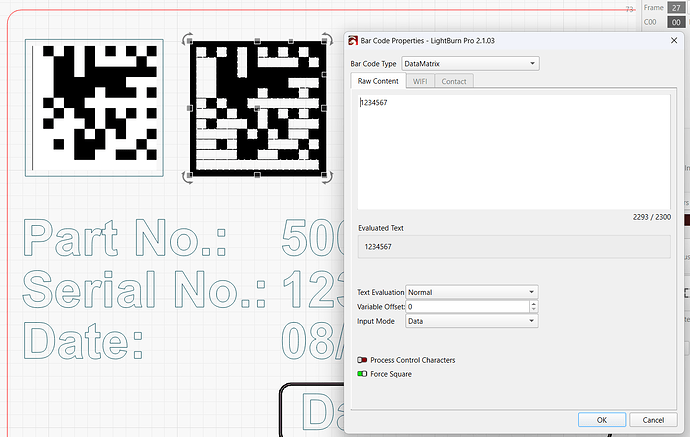690x437 pixels.
Task: Switch to the WIFI tab
Action: [420, 81]
